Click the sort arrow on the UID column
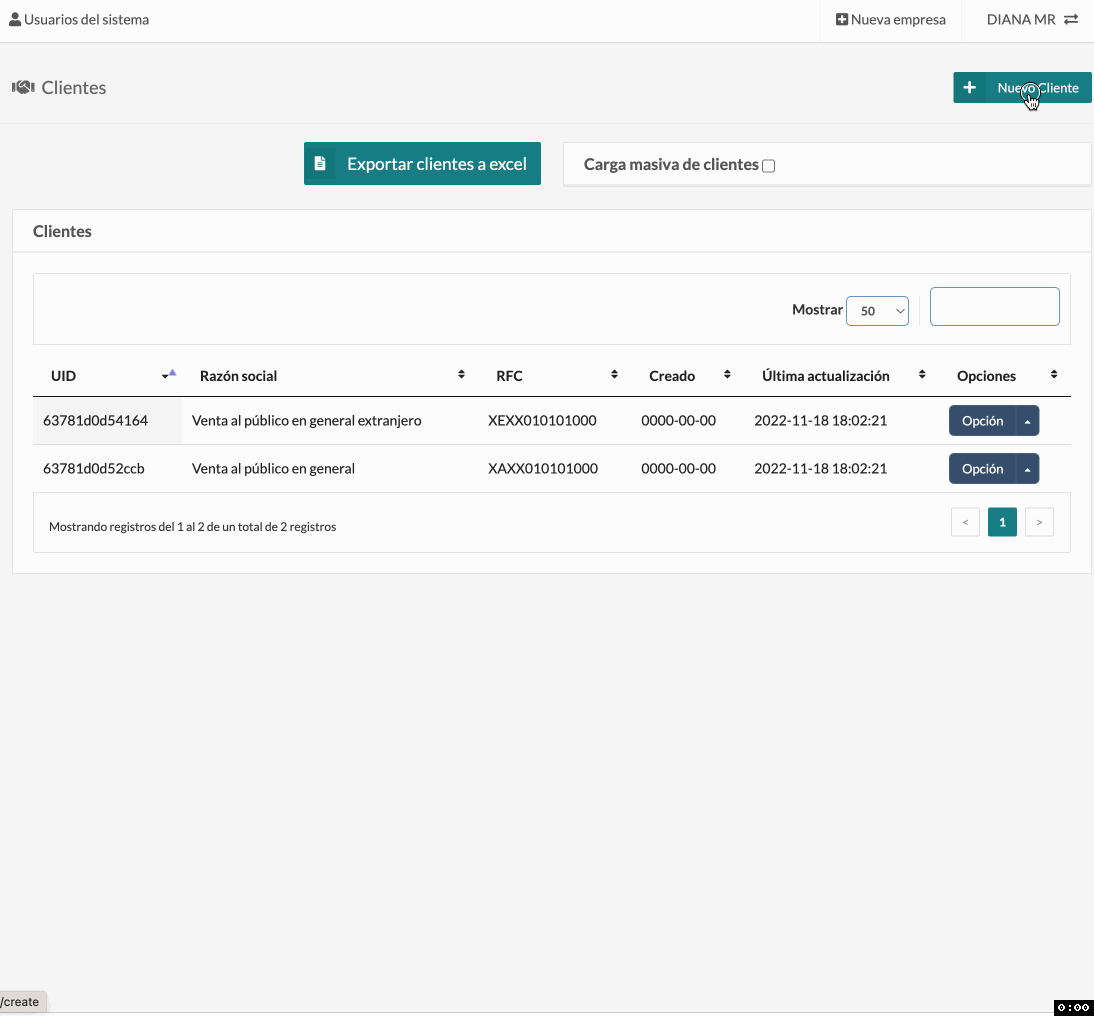 click(169, 372)
